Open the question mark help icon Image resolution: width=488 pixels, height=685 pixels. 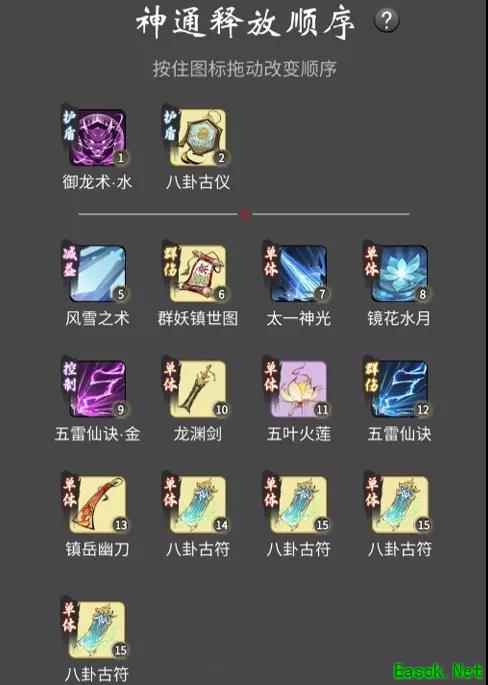[387, 21]
